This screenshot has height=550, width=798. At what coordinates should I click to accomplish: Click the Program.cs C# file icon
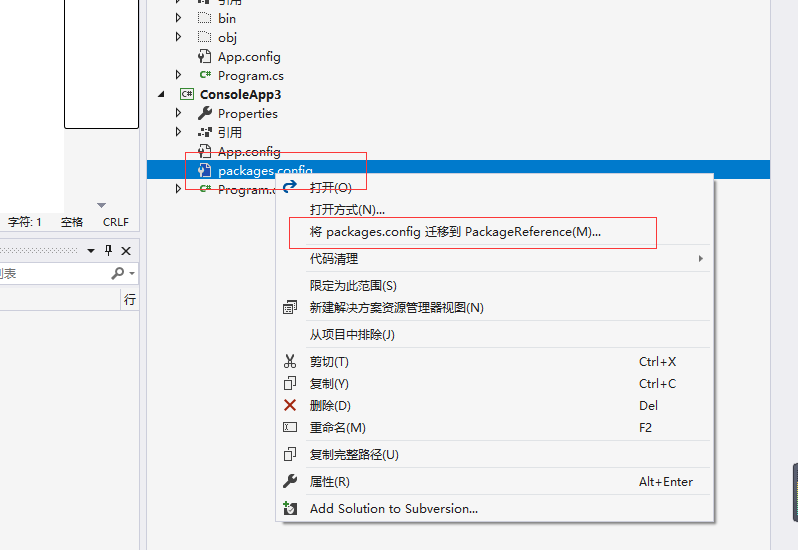click(x=205, y=75)
